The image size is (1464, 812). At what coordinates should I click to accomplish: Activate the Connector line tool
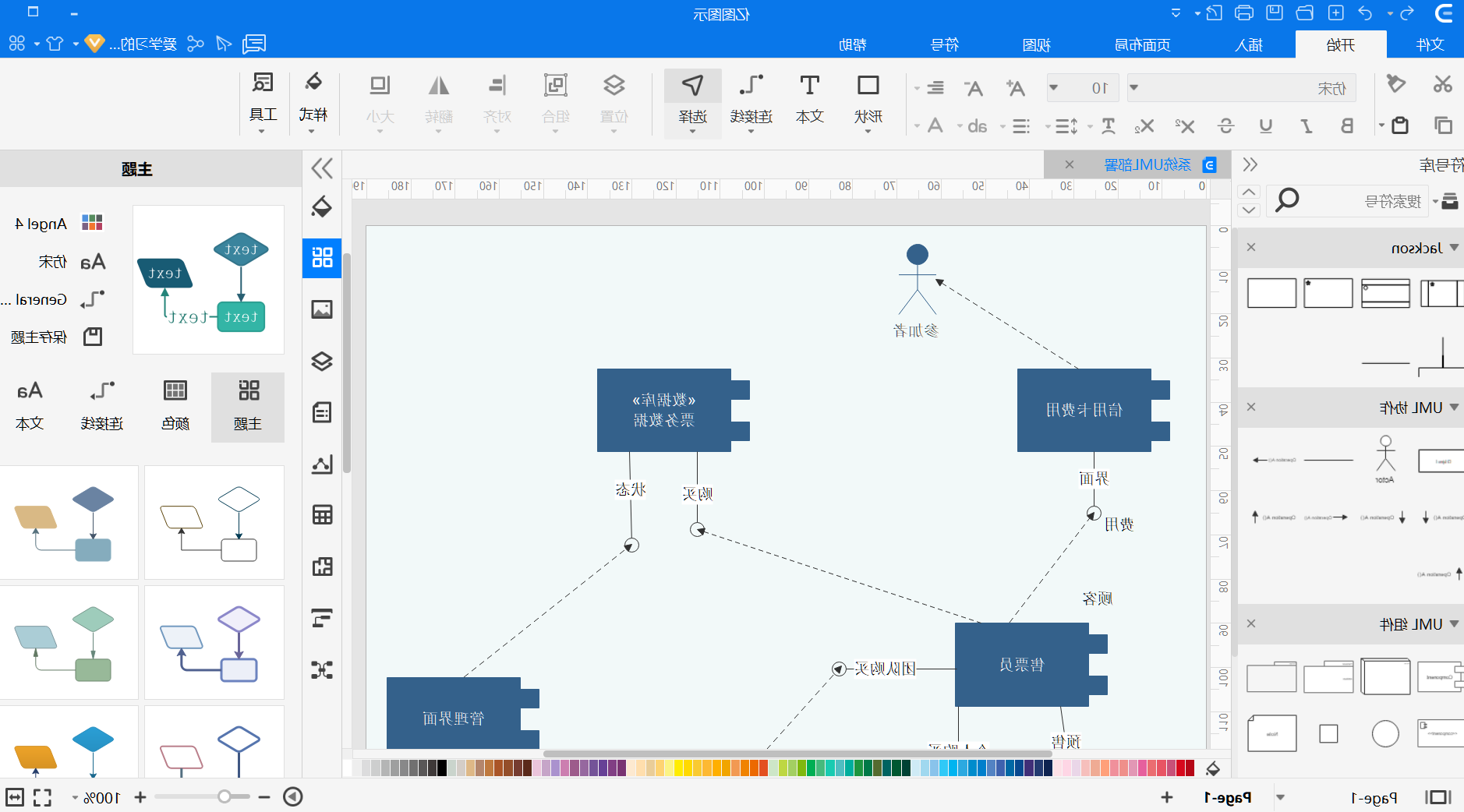point(751,101)
